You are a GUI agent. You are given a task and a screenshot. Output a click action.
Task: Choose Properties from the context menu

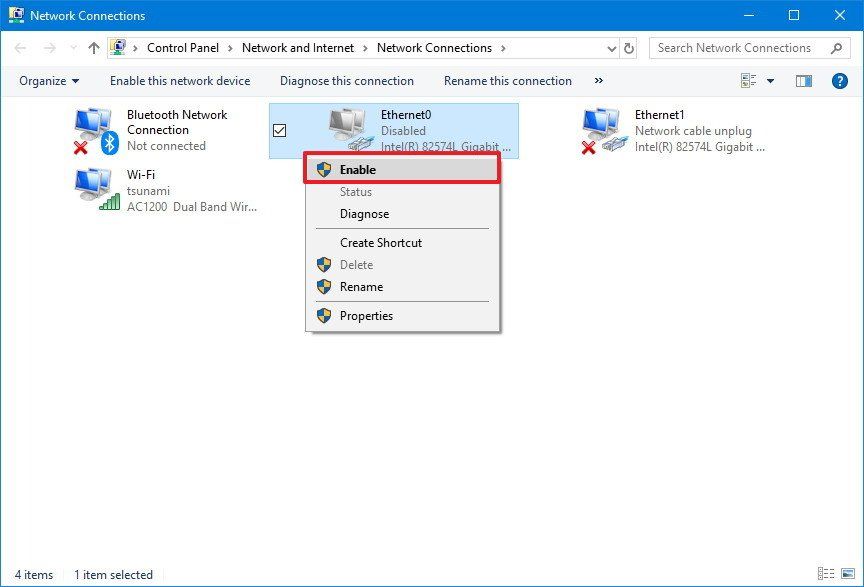click(x=365, y=315)
